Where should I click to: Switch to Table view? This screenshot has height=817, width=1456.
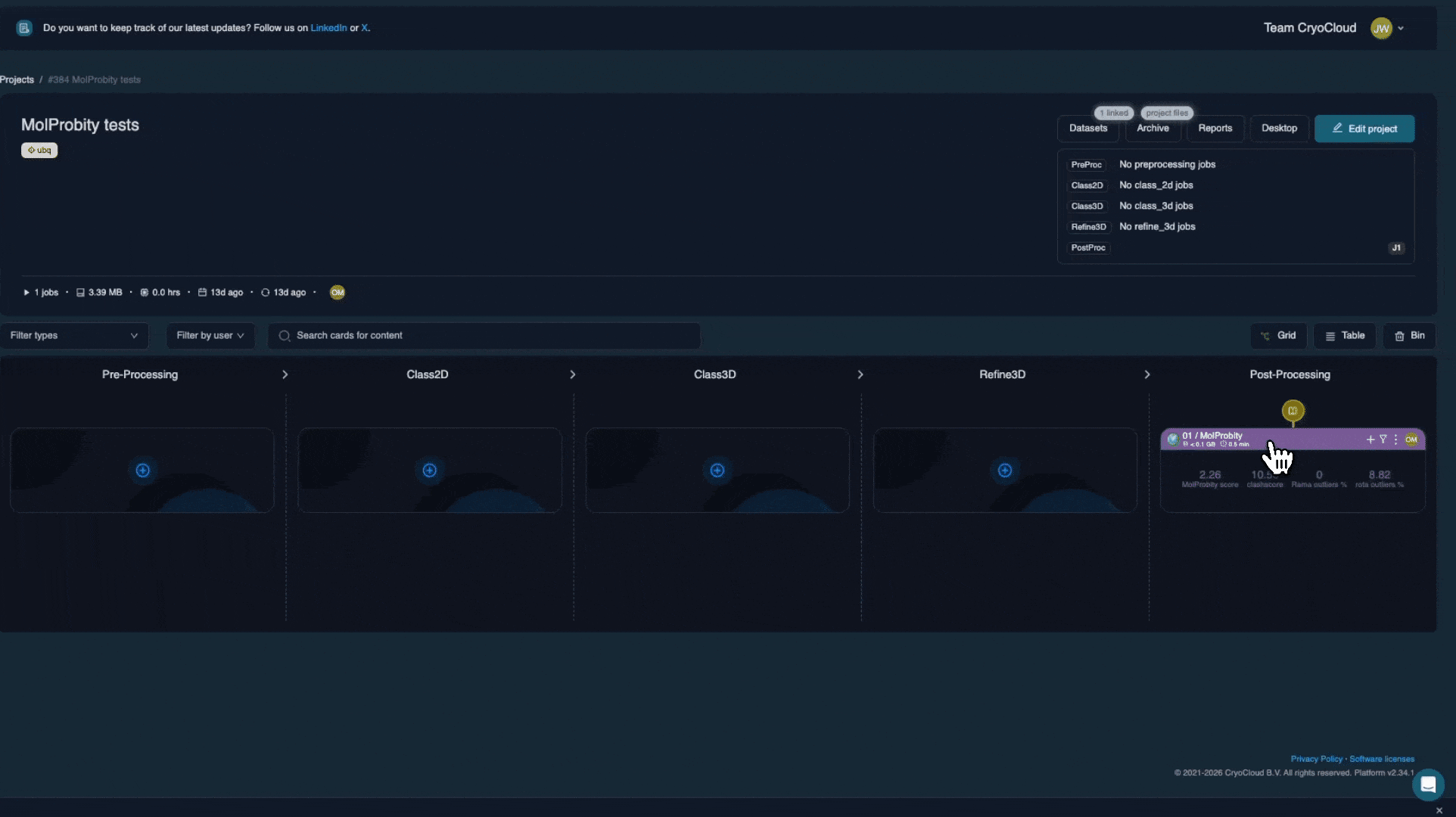[1345, 336]
